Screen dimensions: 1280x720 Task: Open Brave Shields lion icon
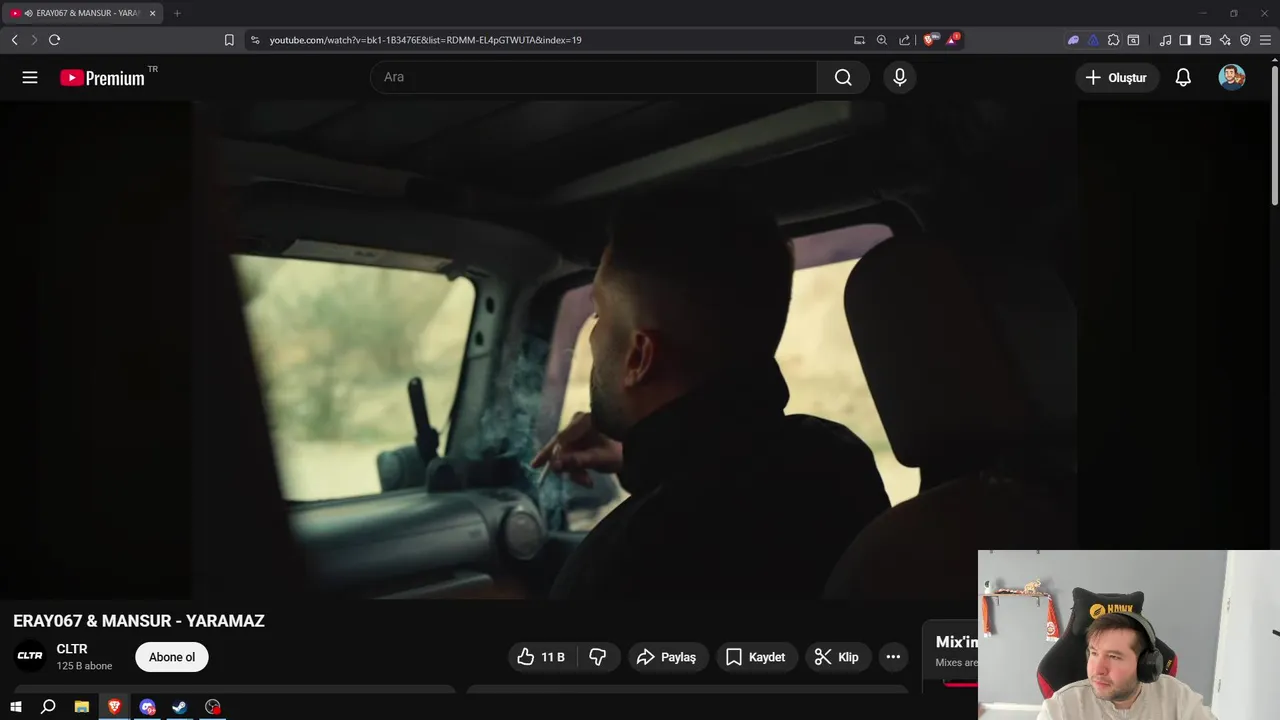click(x=930, y=40)
